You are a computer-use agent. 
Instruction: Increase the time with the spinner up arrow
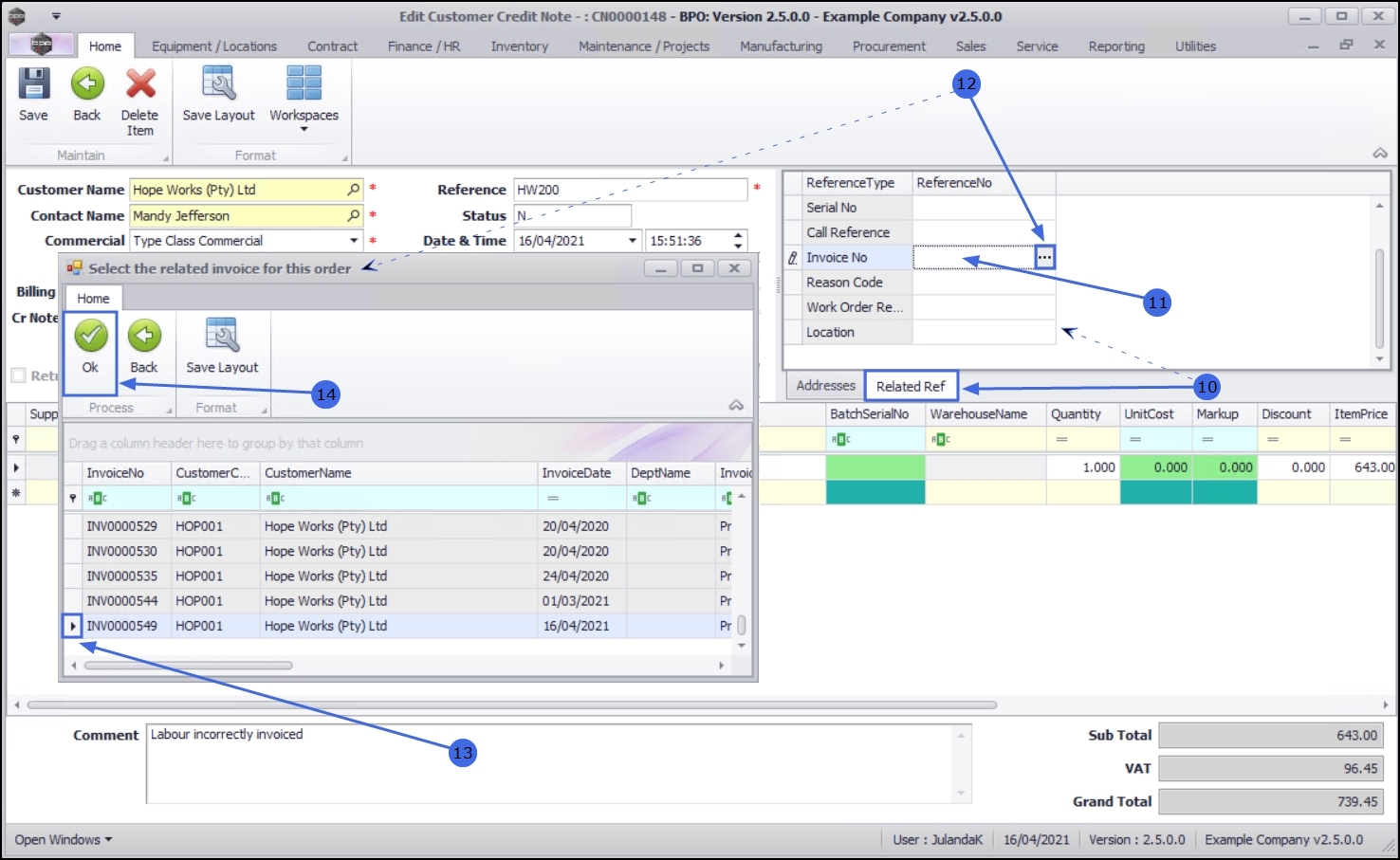[739, 235]
